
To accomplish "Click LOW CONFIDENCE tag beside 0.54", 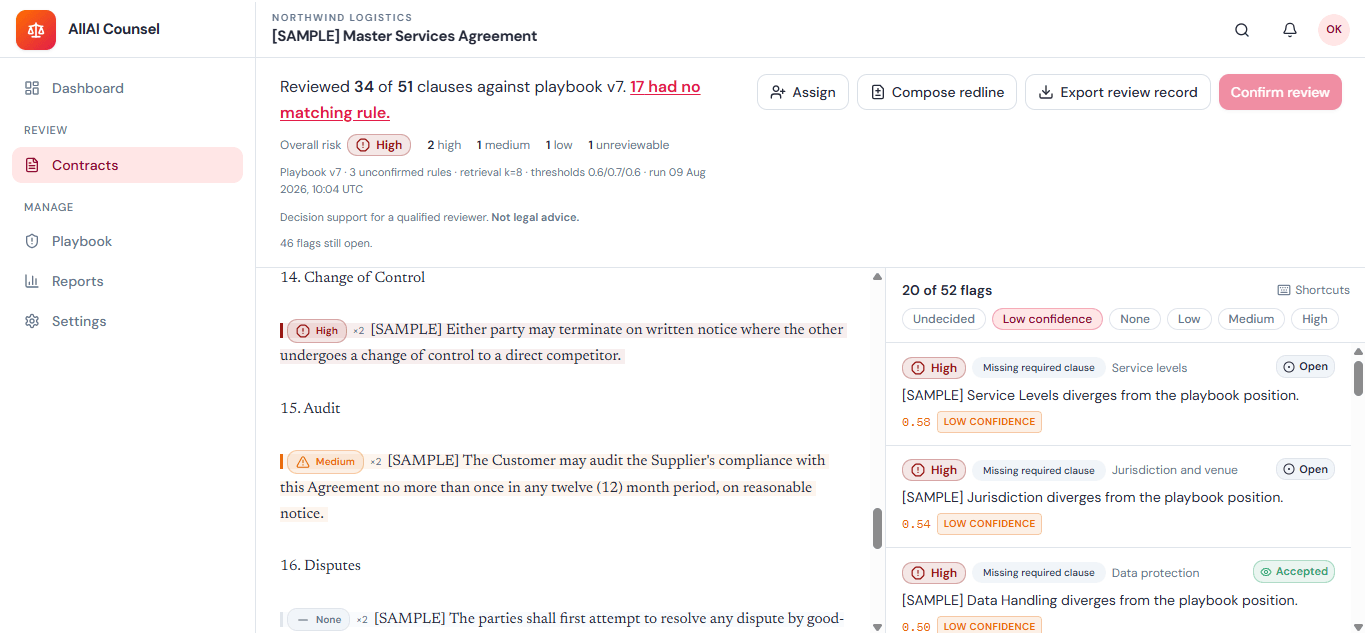I will (x=989, y=524).
